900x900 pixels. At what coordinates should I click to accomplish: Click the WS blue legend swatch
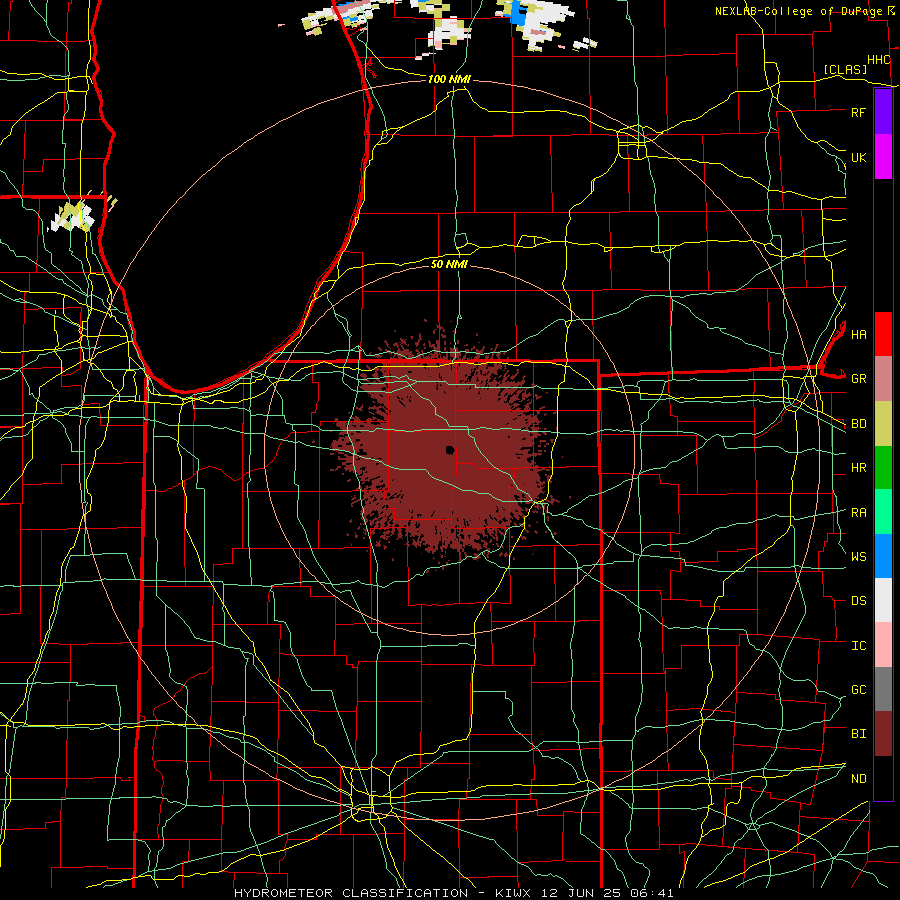(x=883, y=556)
